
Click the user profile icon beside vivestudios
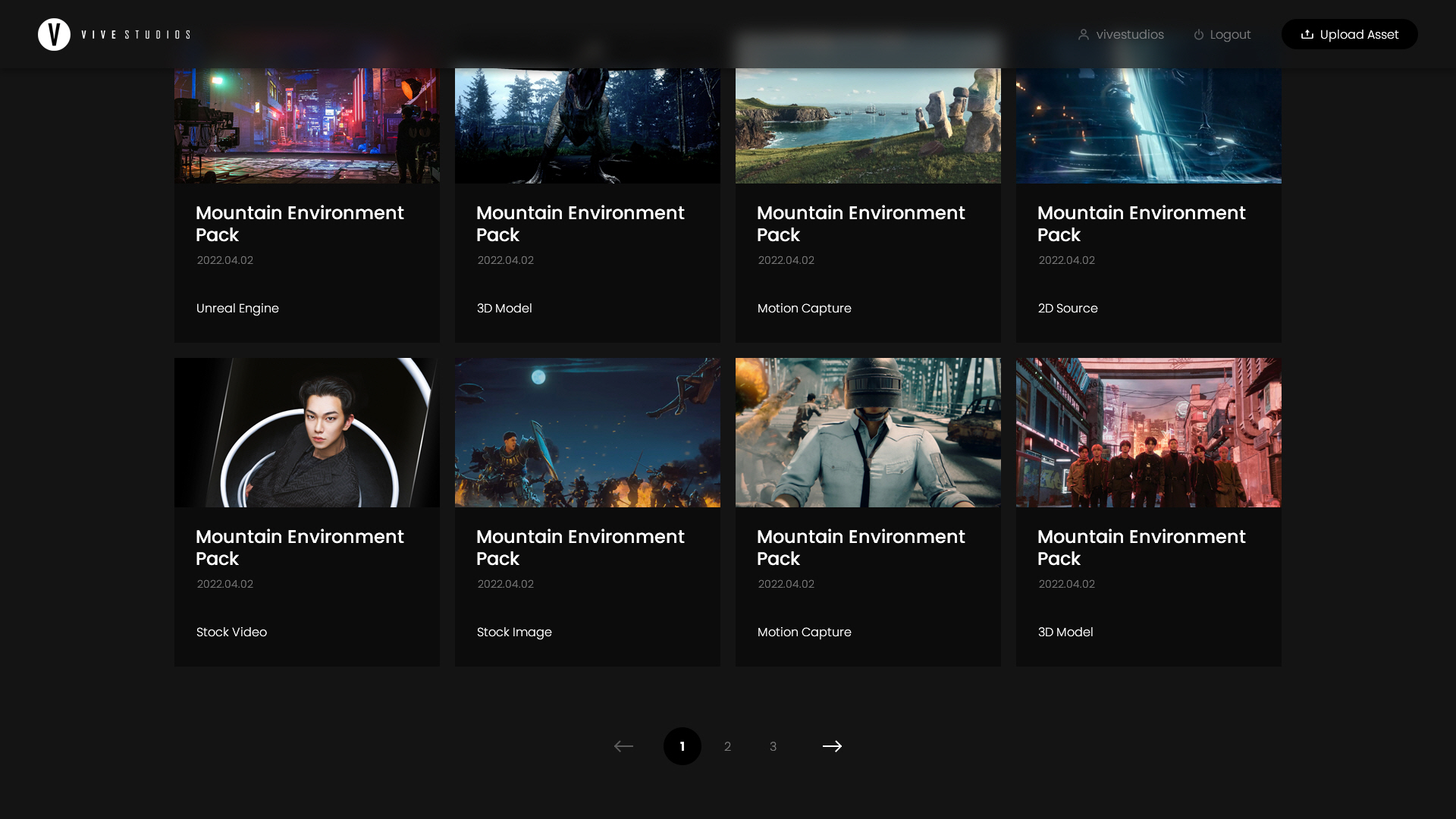point(1083,35)
